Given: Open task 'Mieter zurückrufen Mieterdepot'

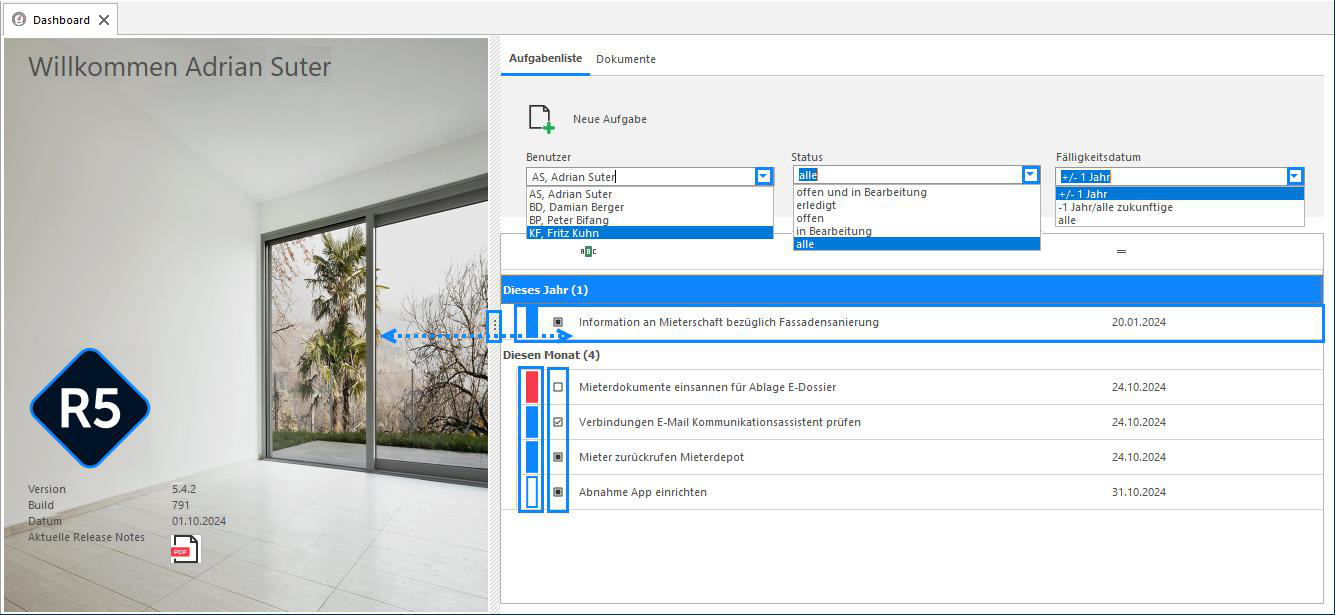Looking at the screenshot, I should [661, 457].
